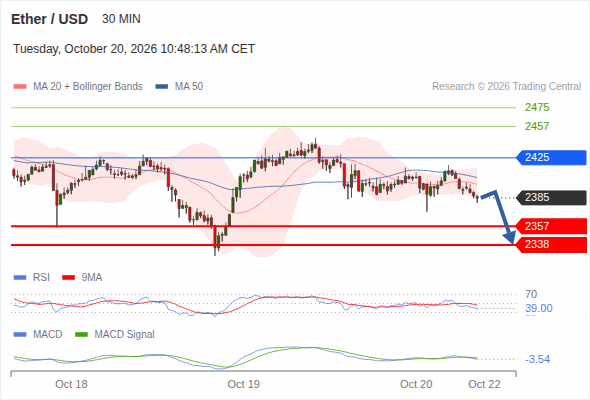Click the Ether / USD chart title
Image resolution: width=590 pixels, height=400 pixels.
(49, 19)
